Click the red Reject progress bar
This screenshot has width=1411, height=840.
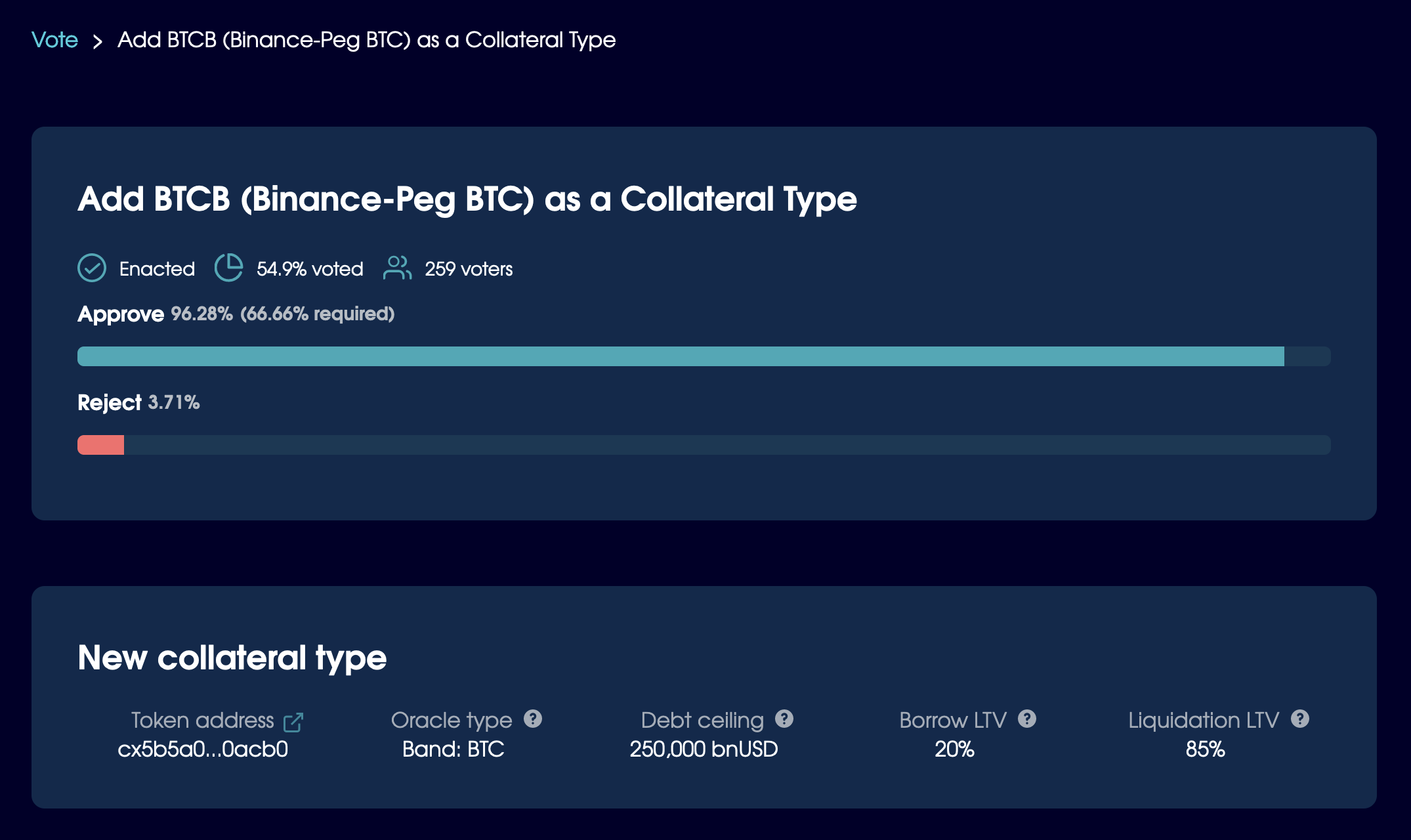pos(101,445)
